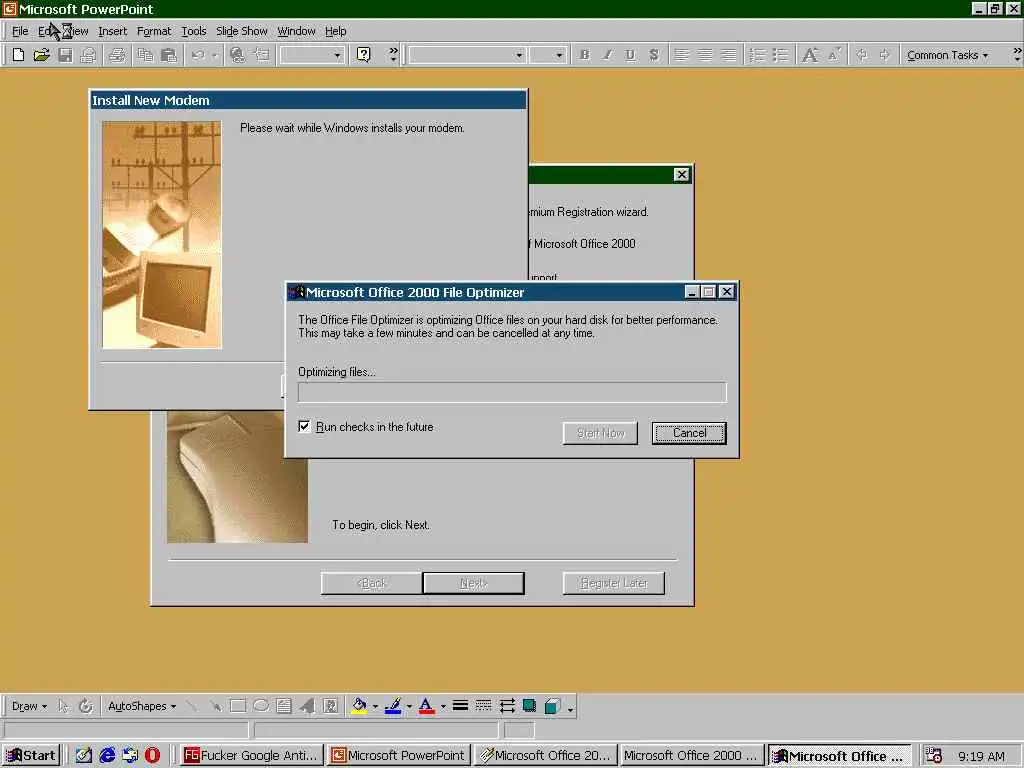The height and width of the screenshot is (768, 1024).
Task: Center align text
Action: [705, 55]
